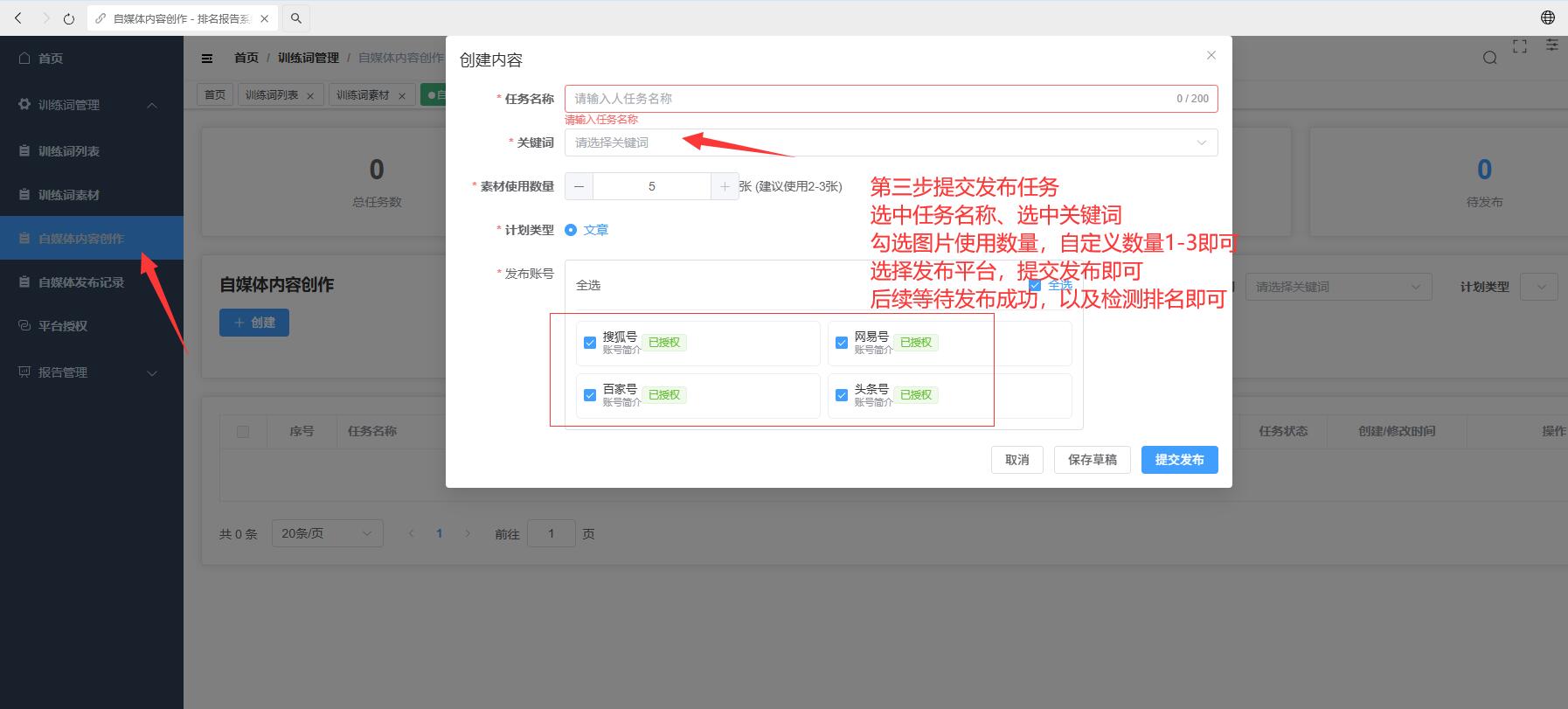Image resolution: width=1568 pixels, height=709 pixels.
Task: Close the 创建内容 dialog with X icon
Action: coord(1211,55)
